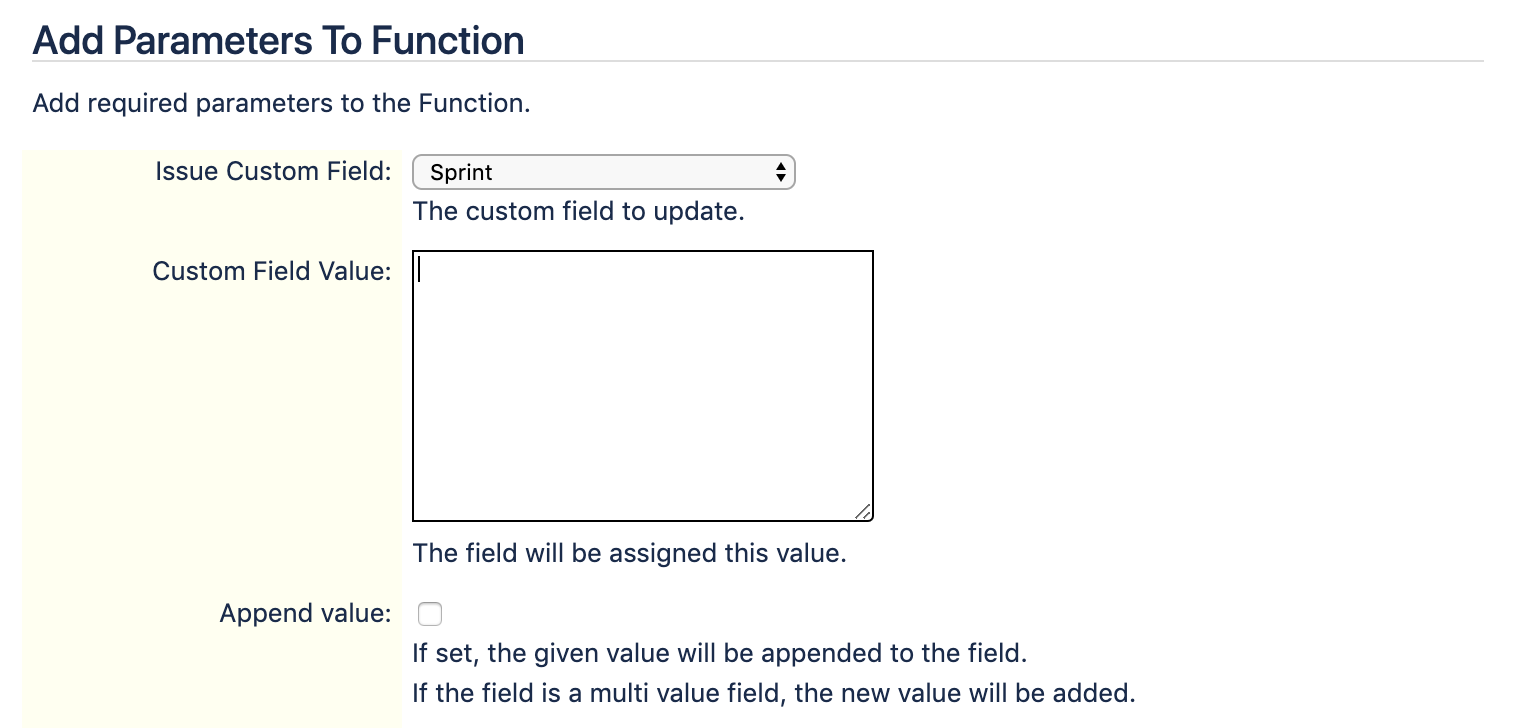
Task: Click the "Add required parameters to the Function." text
Action: tap(282, 103)
